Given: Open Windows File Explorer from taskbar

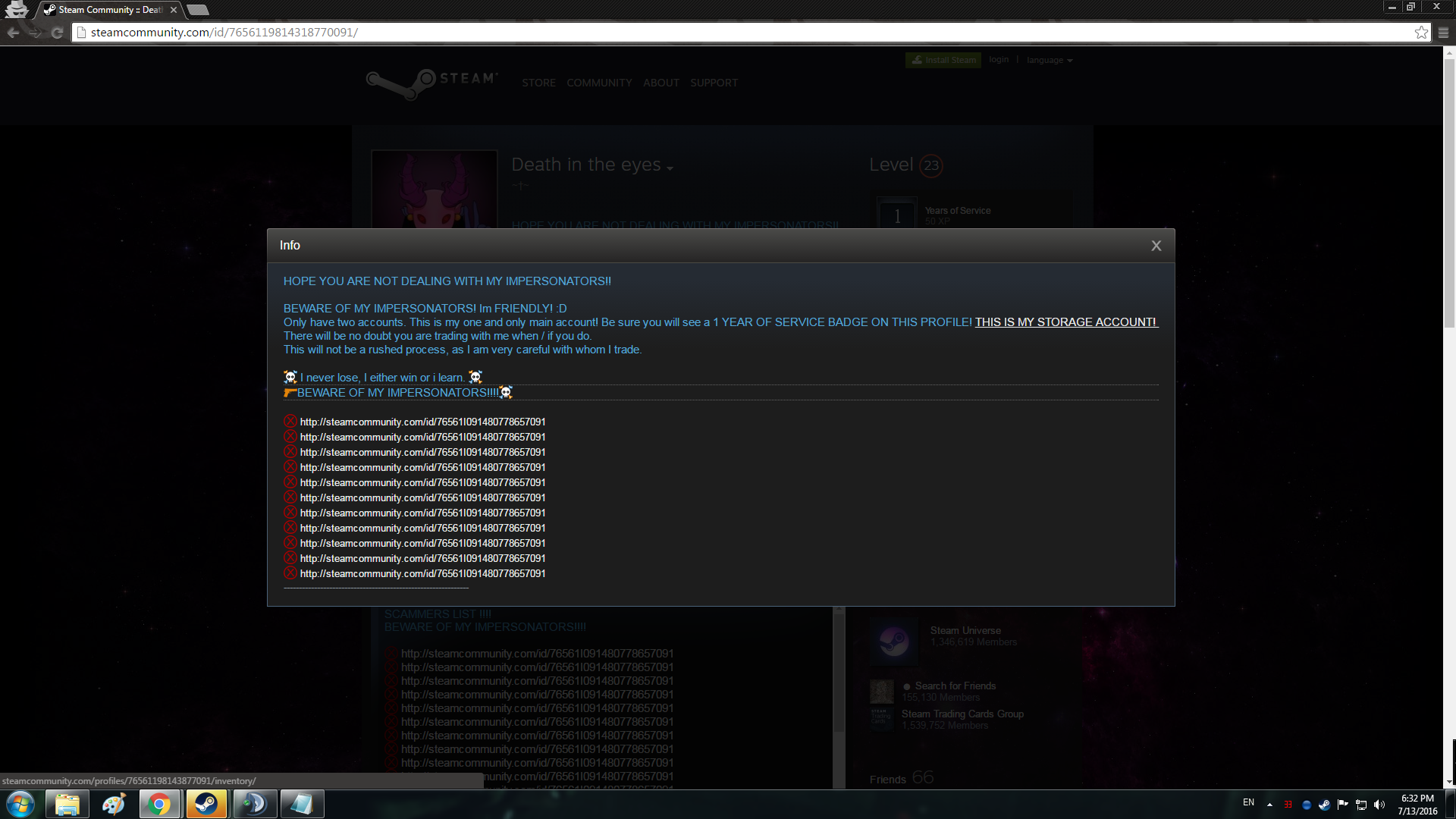Looking at the screenshot, I should click(67, 804).
